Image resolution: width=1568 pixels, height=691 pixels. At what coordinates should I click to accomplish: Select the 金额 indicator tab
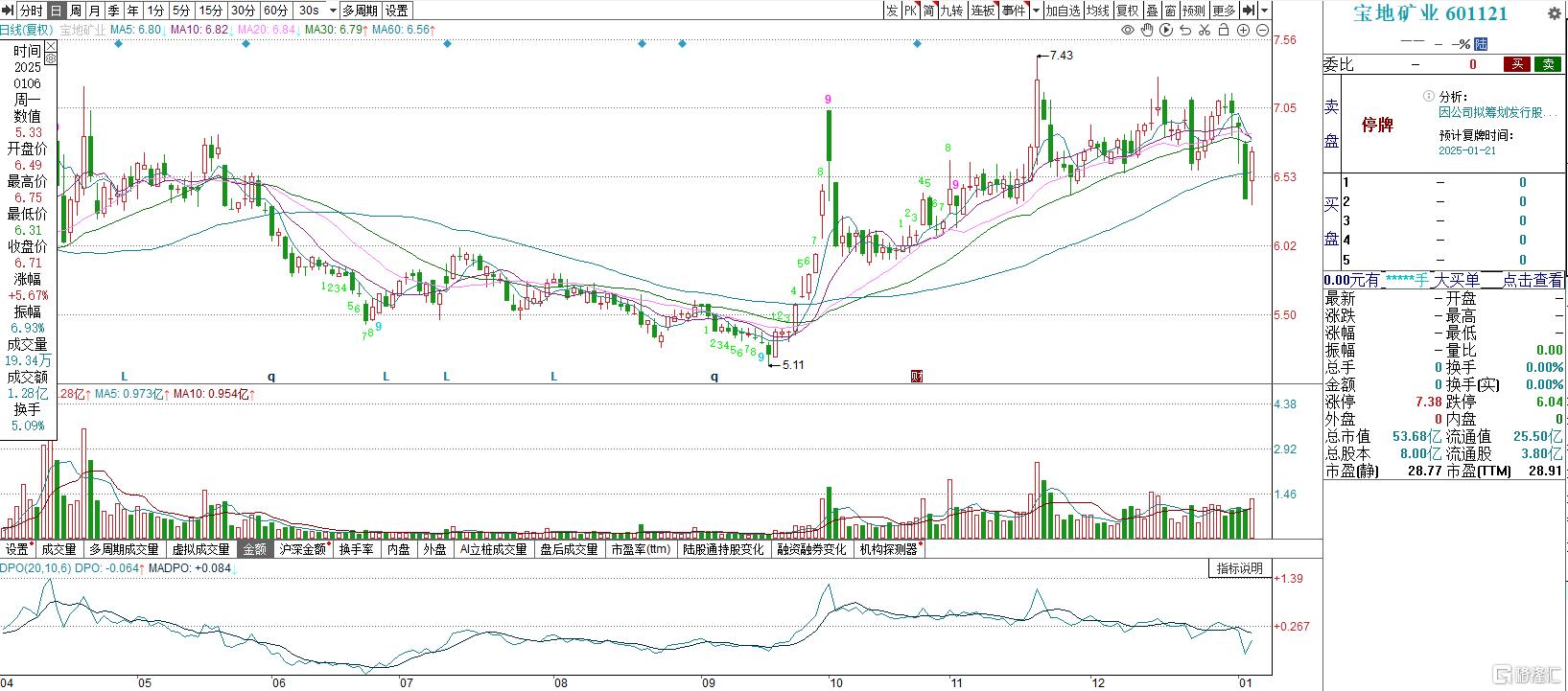click(254, 549)
